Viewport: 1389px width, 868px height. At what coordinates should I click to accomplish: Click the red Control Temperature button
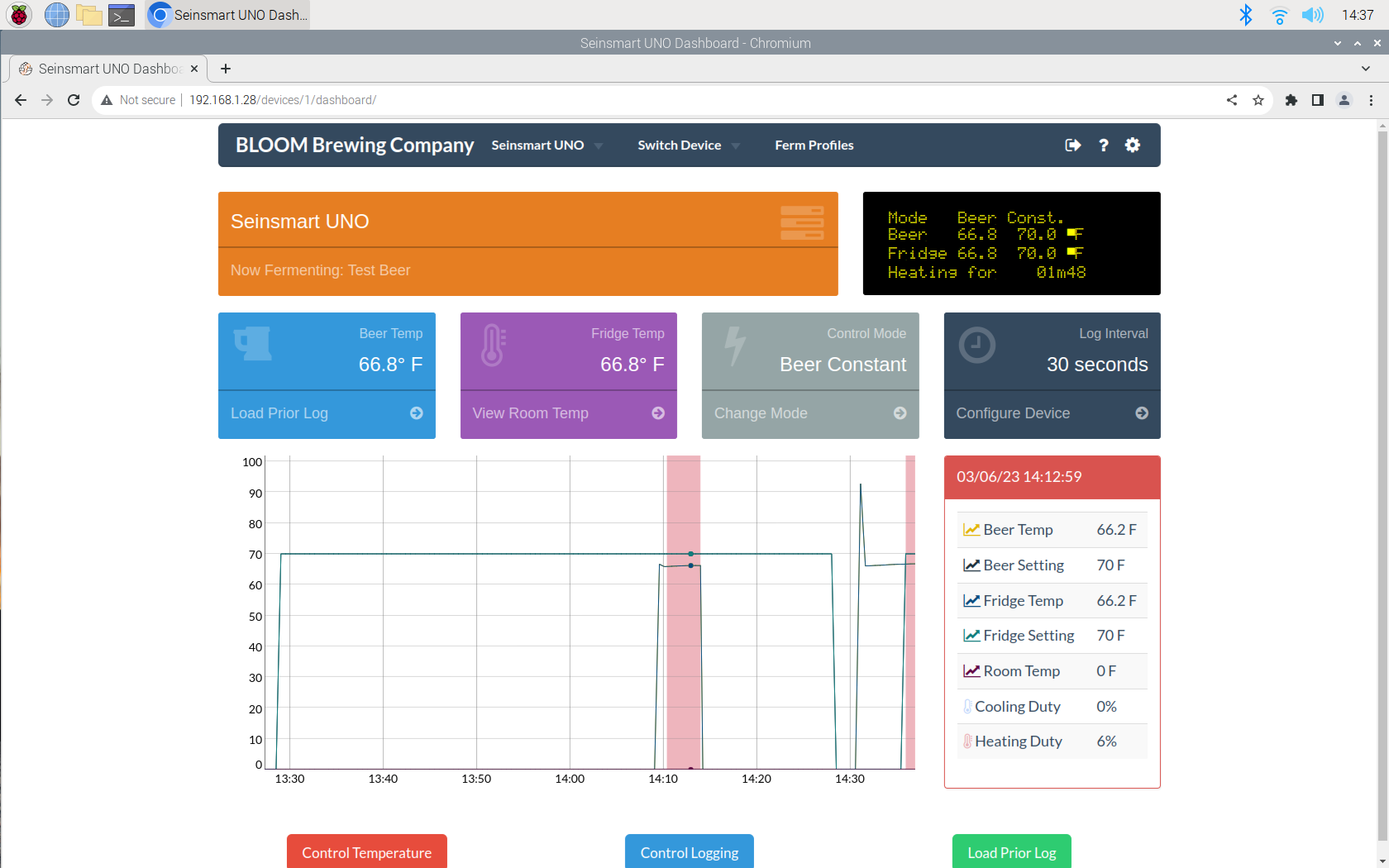click(366, 852)
